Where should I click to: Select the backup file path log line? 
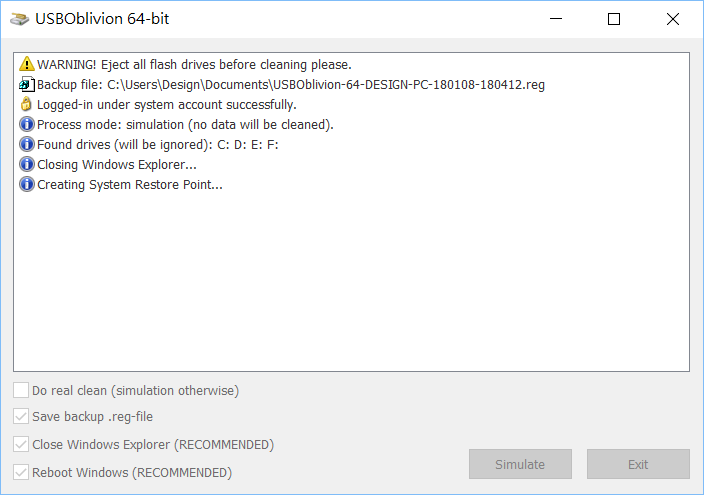pos(290,85)
